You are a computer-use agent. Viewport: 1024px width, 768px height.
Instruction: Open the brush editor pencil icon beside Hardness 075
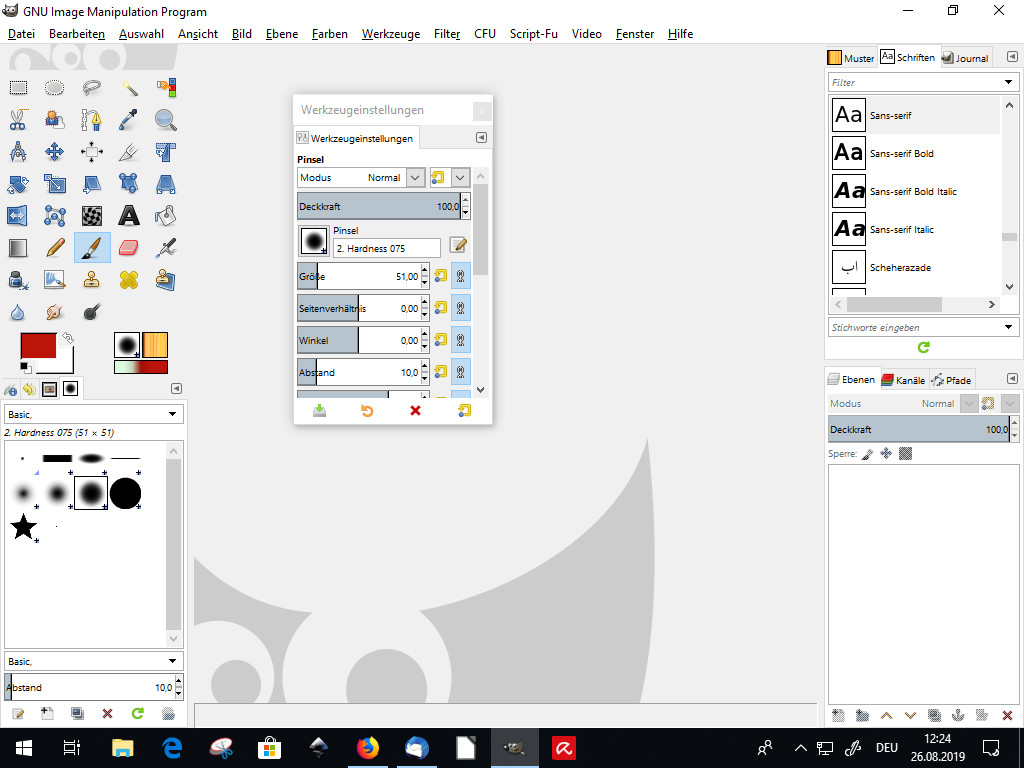[x=458, y=245]
